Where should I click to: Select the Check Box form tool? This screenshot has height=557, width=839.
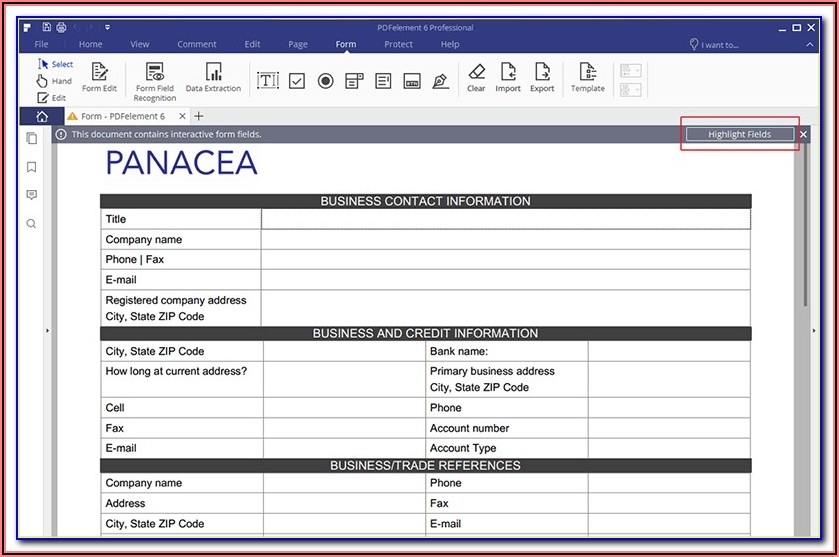[x=297, y=80]
